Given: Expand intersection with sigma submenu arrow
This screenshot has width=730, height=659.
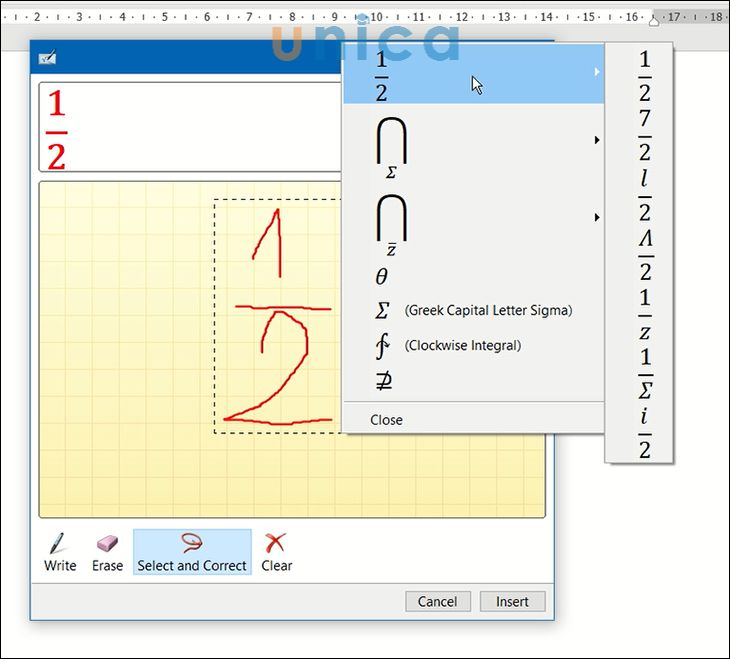Looking at the screenshot, I should (597, 140).
